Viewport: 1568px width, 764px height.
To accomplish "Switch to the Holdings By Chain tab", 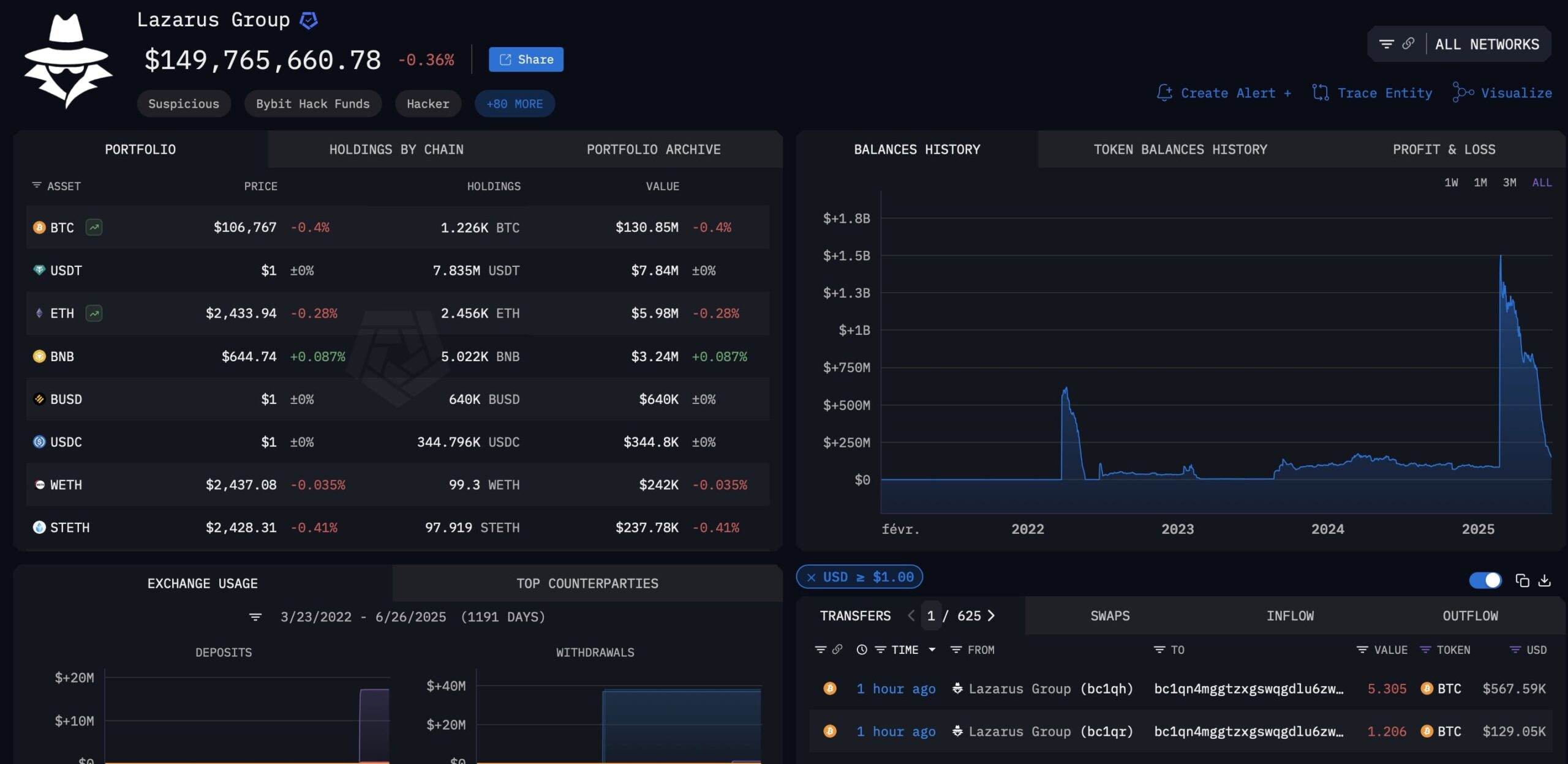I will pyautogui.click(x=396, y=149).
